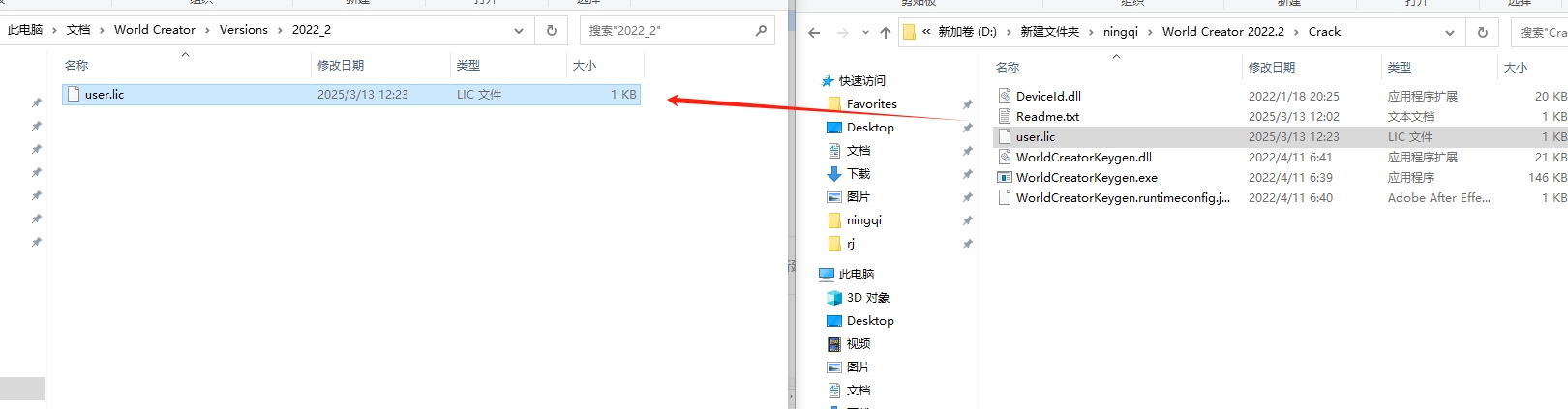The width and height of the screenshot is (1568, 409).
Task: Select 快速访问 in navigation pane
Action: (x=861, y=81)
